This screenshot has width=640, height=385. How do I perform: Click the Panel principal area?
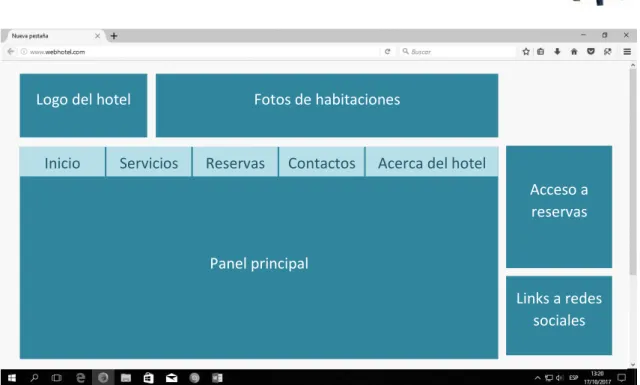[x=259, y=268]
